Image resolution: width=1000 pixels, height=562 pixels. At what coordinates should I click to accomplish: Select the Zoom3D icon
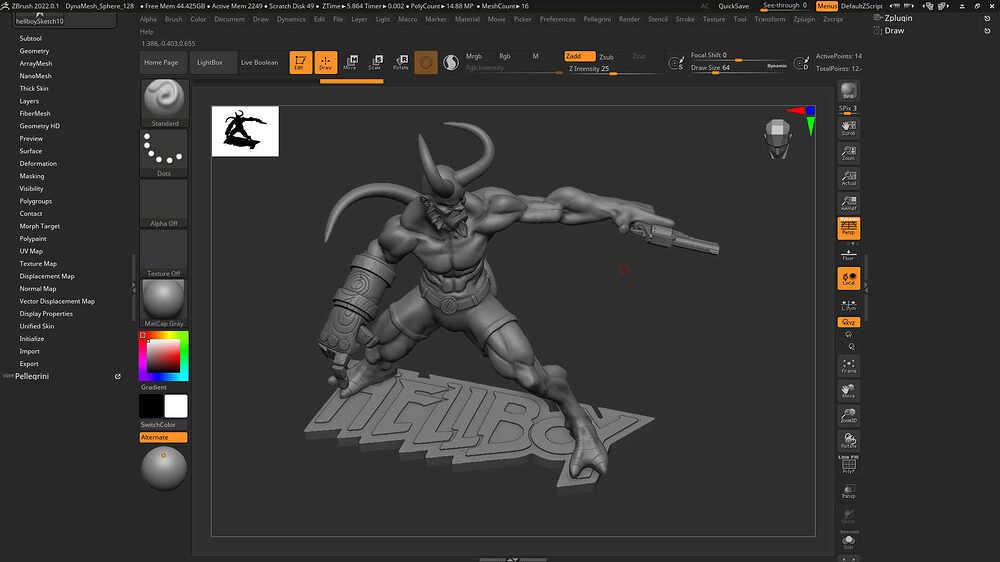848,416
